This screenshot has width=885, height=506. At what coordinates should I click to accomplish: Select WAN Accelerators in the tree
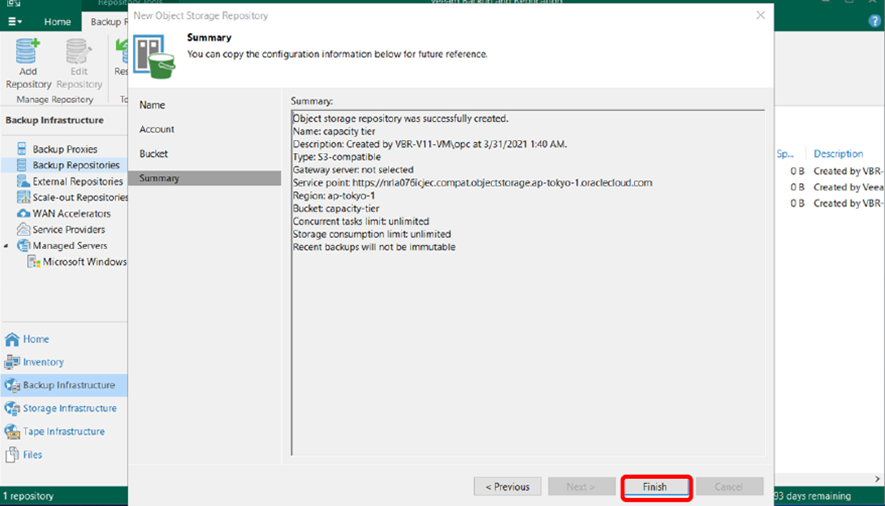71,213
